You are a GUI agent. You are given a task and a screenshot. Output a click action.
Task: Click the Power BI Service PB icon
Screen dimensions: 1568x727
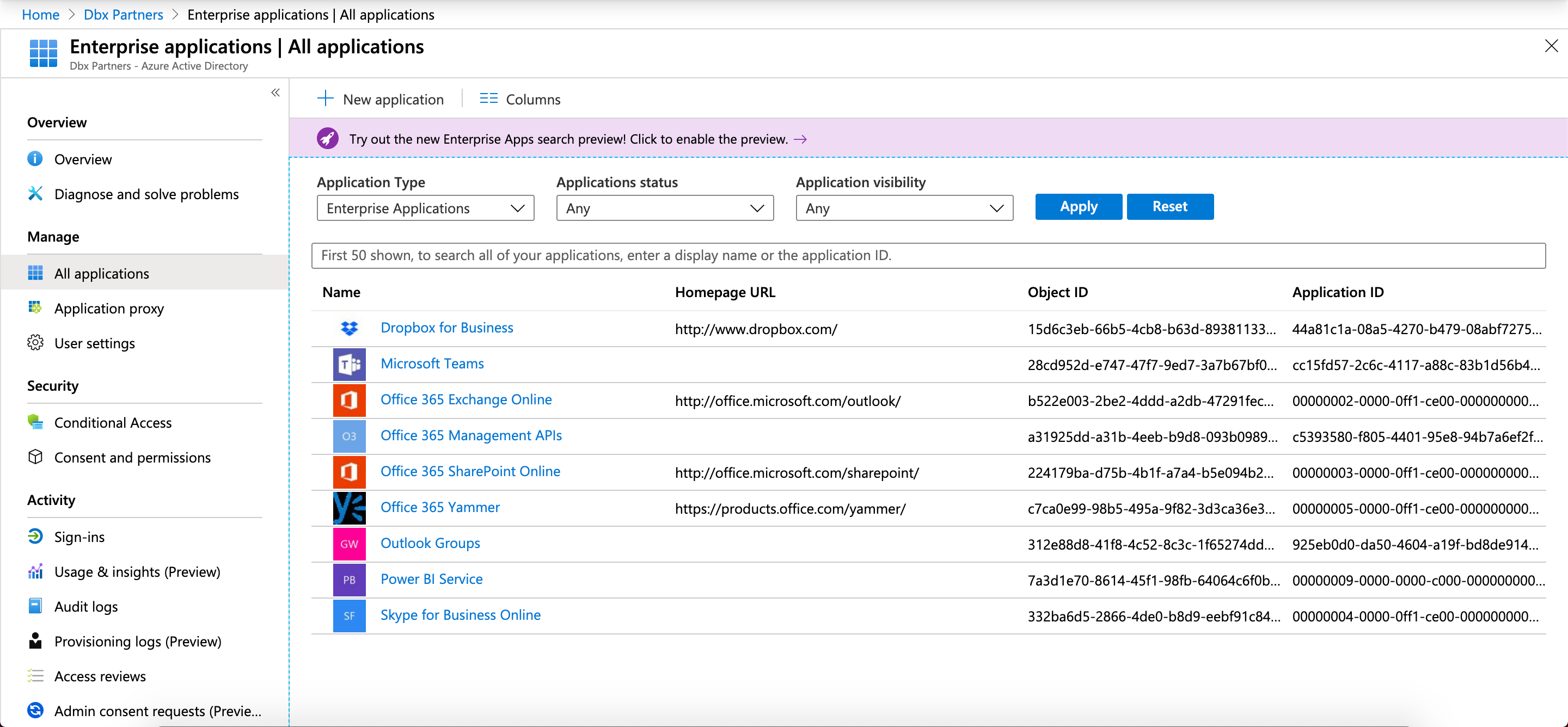coord(349,580)
